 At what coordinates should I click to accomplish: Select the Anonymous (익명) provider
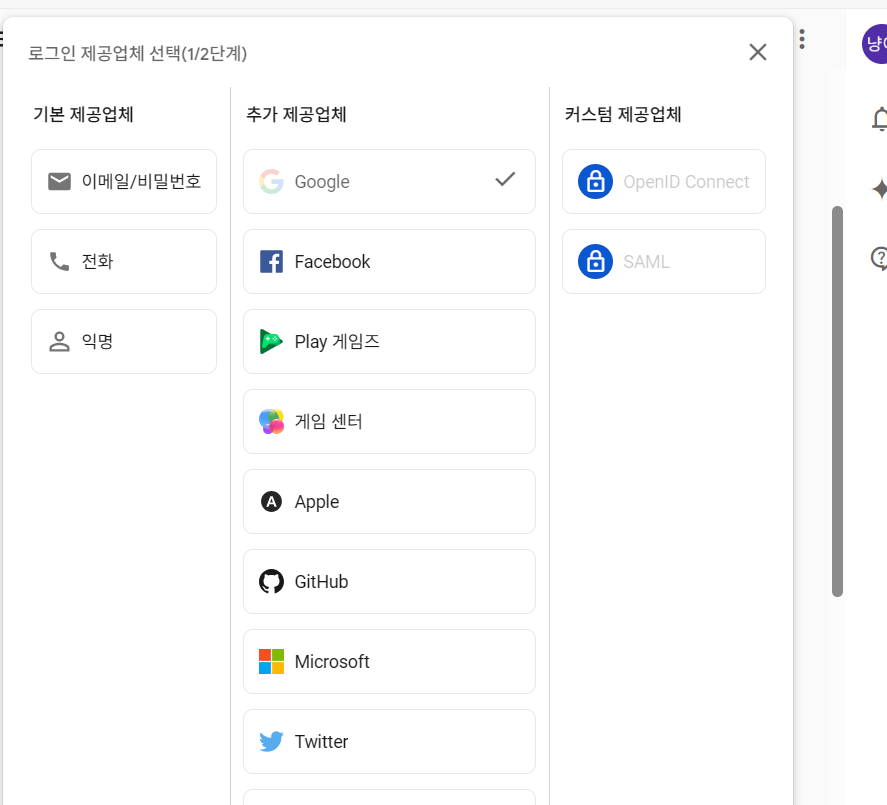124,341
